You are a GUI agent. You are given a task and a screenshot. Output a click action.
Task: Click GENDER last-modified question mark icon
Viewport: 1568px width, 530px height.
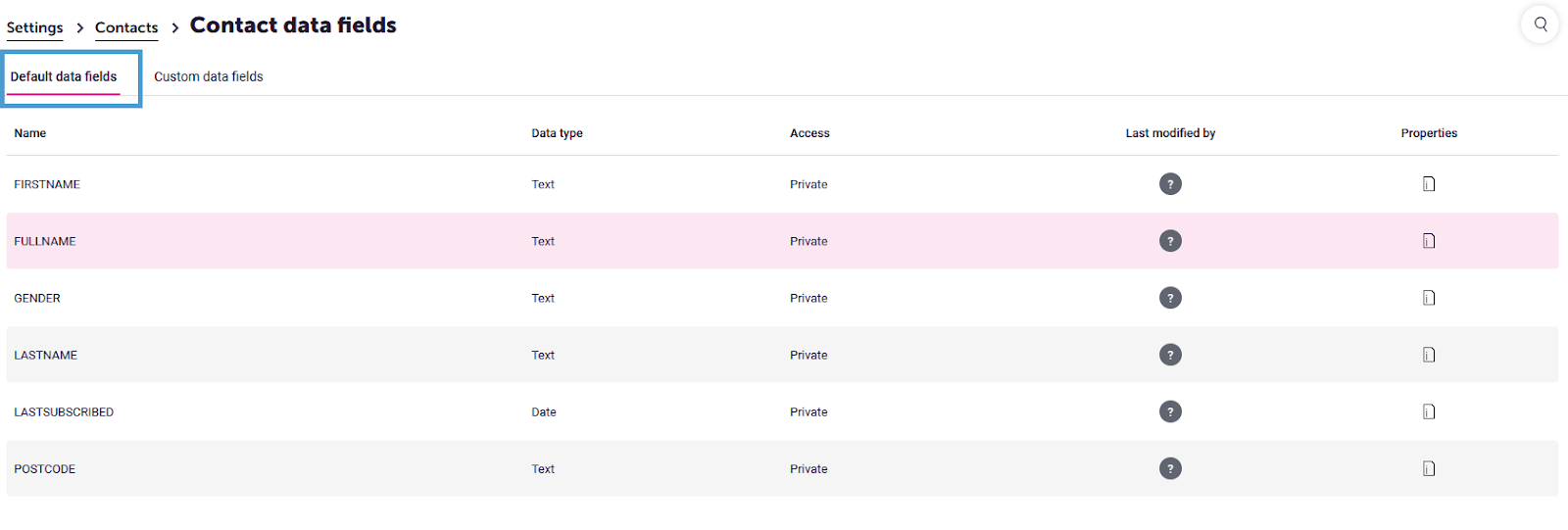[x=1170, y=298]
